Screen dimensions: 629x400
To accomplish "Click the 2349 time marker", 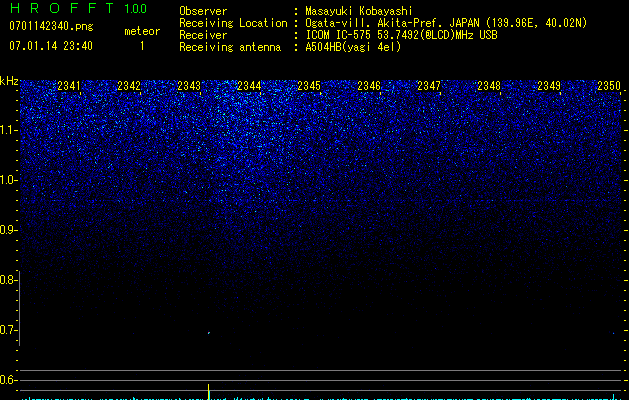I will (549, 86).
